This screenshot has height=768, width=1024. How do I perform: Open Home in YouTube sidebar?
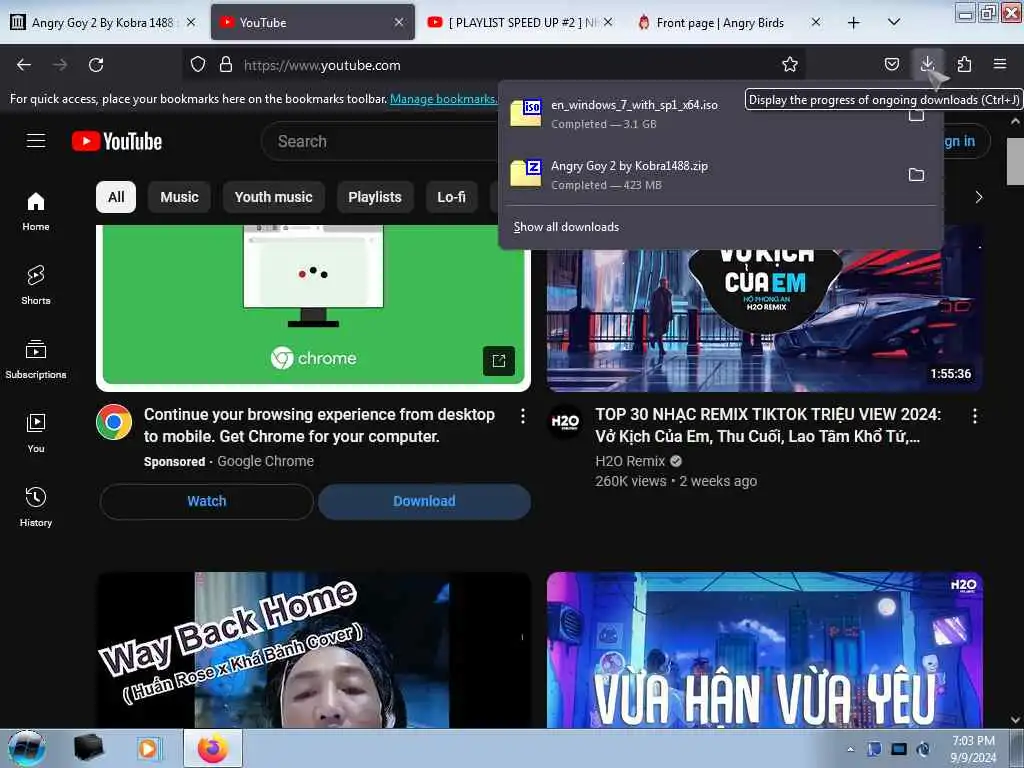point(36,212)
